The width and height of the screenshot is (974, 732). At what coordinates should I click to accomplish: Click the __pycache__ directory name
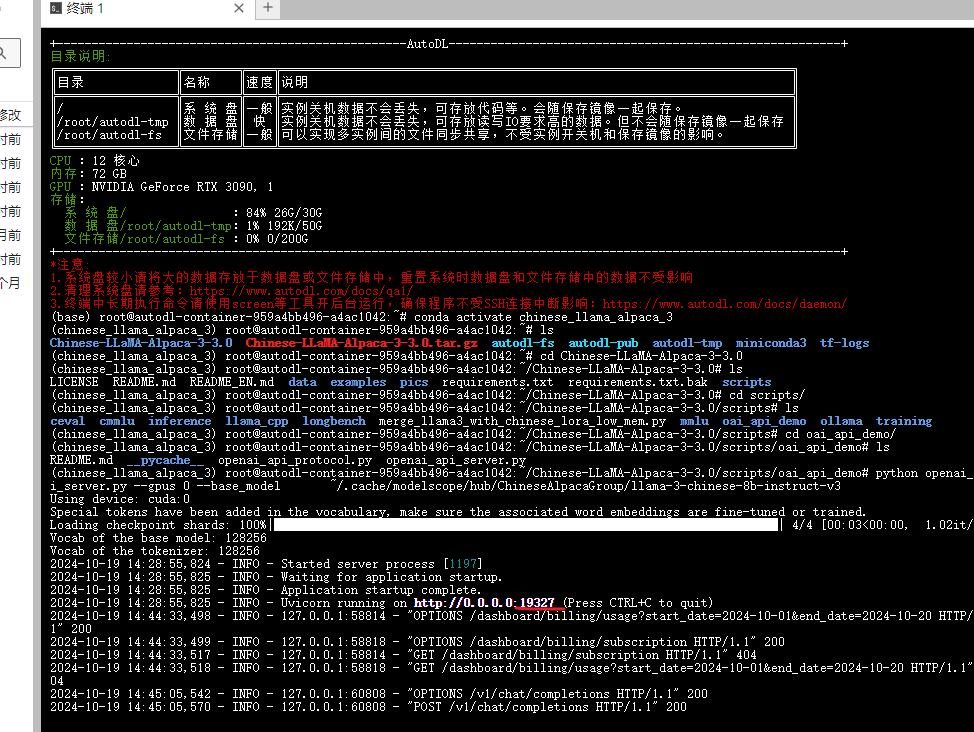pyautogui.click(x=164, y=460)
